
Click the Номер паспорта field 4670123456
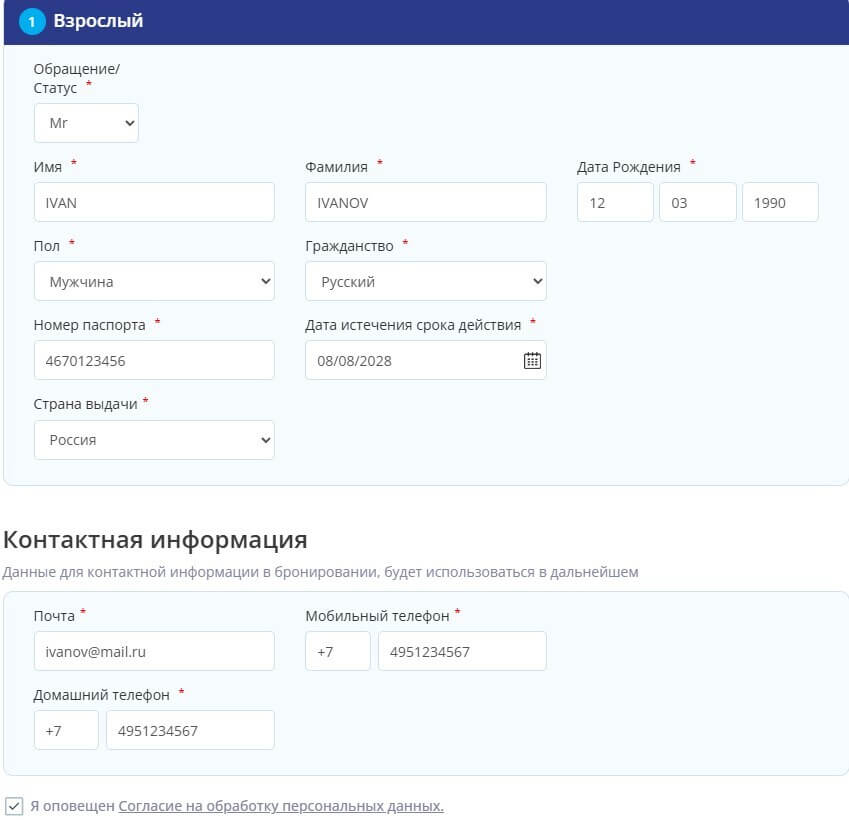[154, 360]
